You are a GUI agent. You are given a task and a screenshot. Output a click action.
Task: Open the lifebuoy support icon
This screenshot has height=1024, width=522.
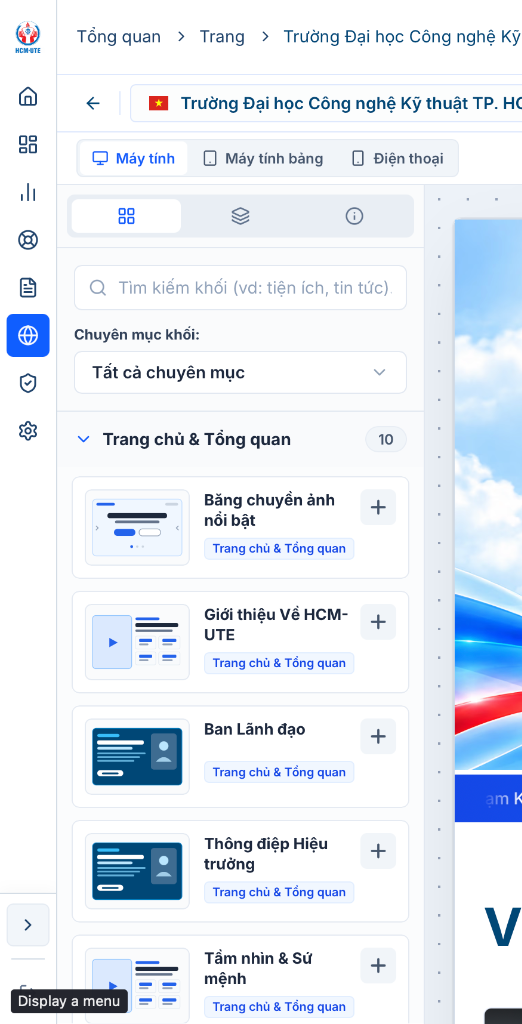click(x=28, y=240)
